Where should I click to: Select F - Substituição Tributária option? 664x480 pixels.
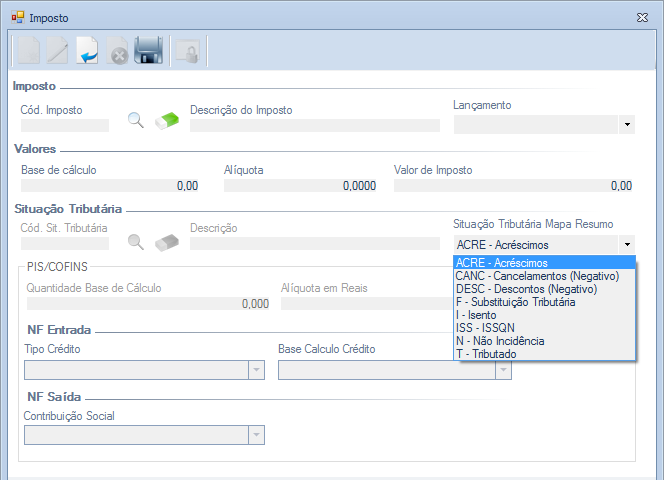pyautogui.click(x=545, y=302)
